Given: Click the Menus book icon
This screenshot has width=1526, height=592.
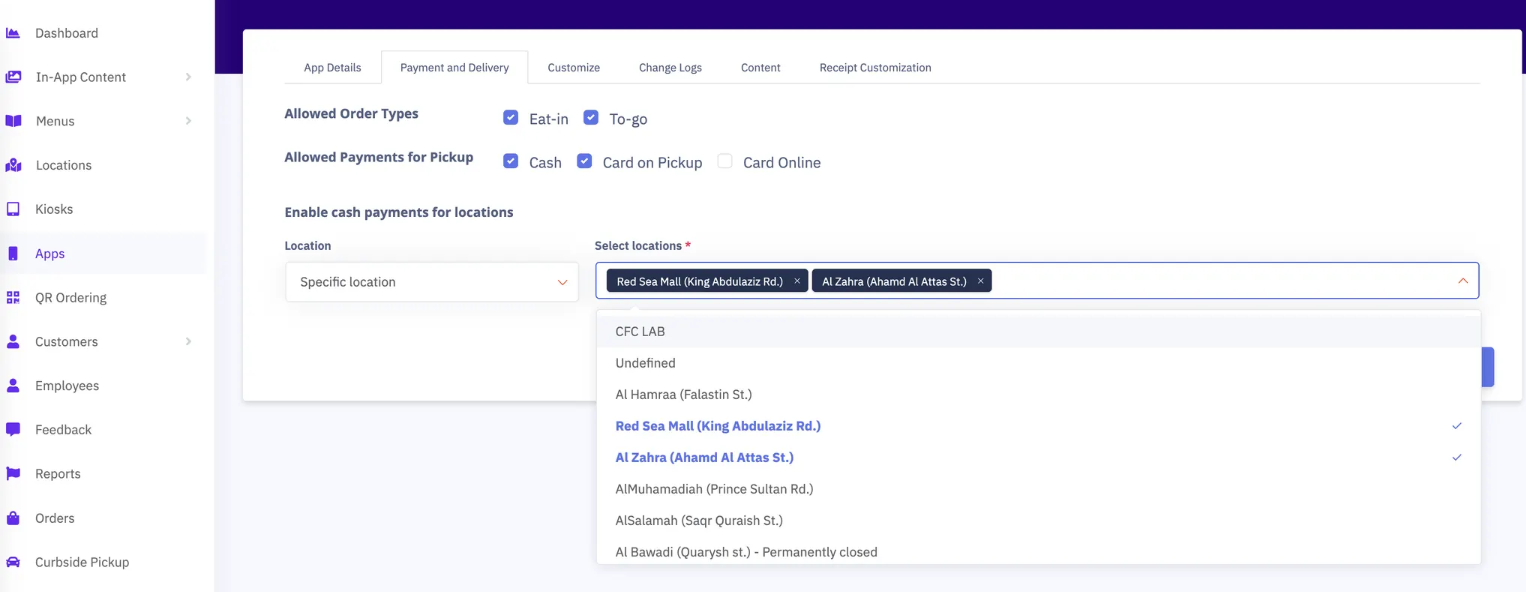Looking at the screenshot, I should point(13,121).
